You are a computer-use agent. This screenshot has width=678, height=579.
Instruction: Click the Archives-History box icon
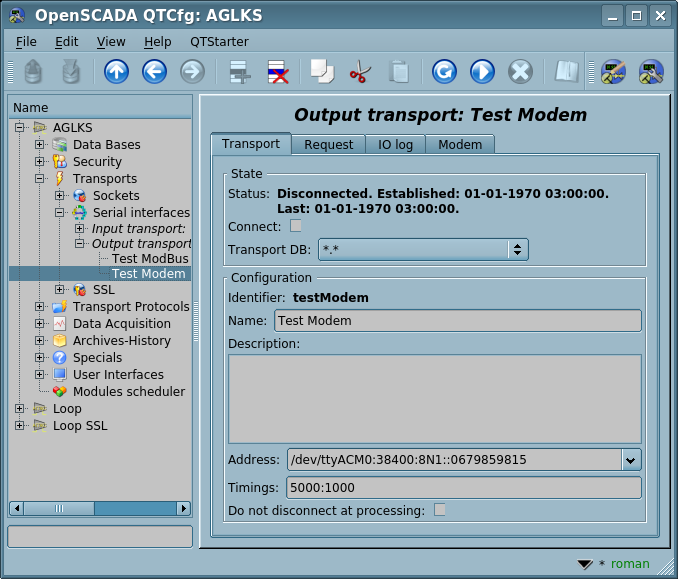tap(60, 341)
